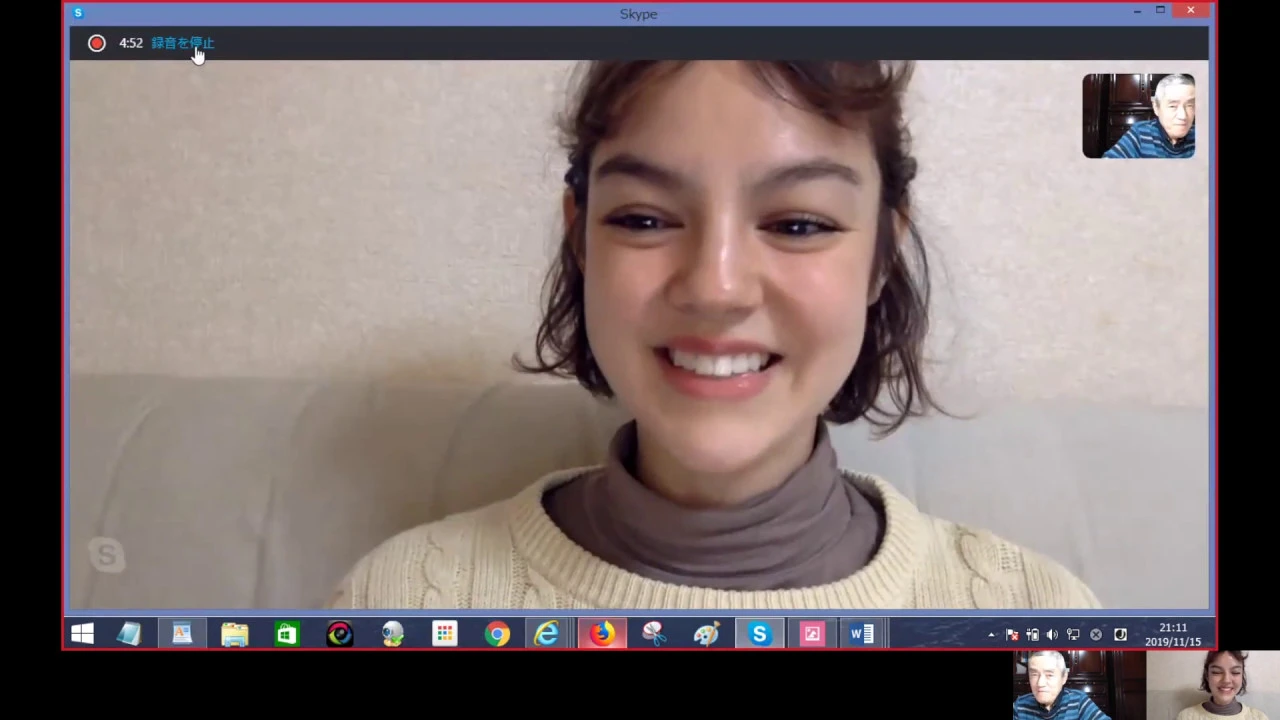Open the blue notebook taskbar icon beside Start
Viewport: 1280px width, 720px height.
point(129,634)
